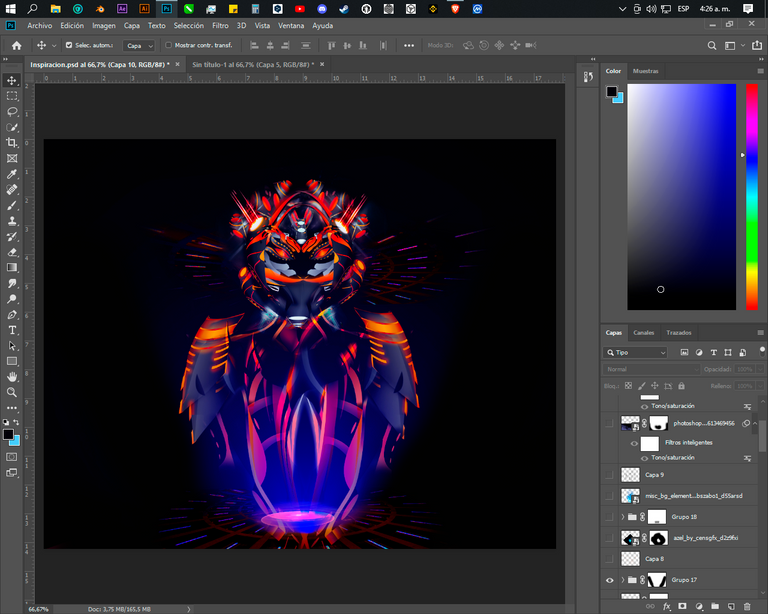
Task: Hide the Grupo 17 layer group
Action: tap(609, 580)
